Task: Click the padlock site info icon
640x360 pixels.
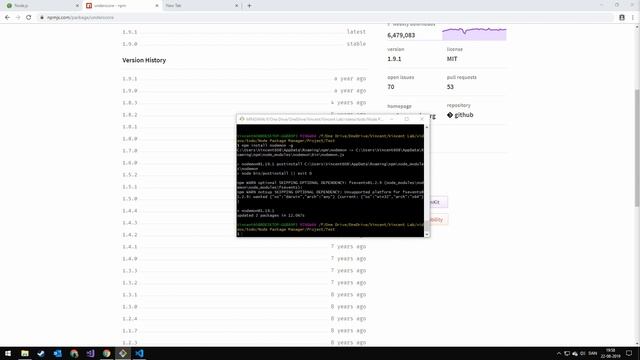Action: tap(42, 18)
